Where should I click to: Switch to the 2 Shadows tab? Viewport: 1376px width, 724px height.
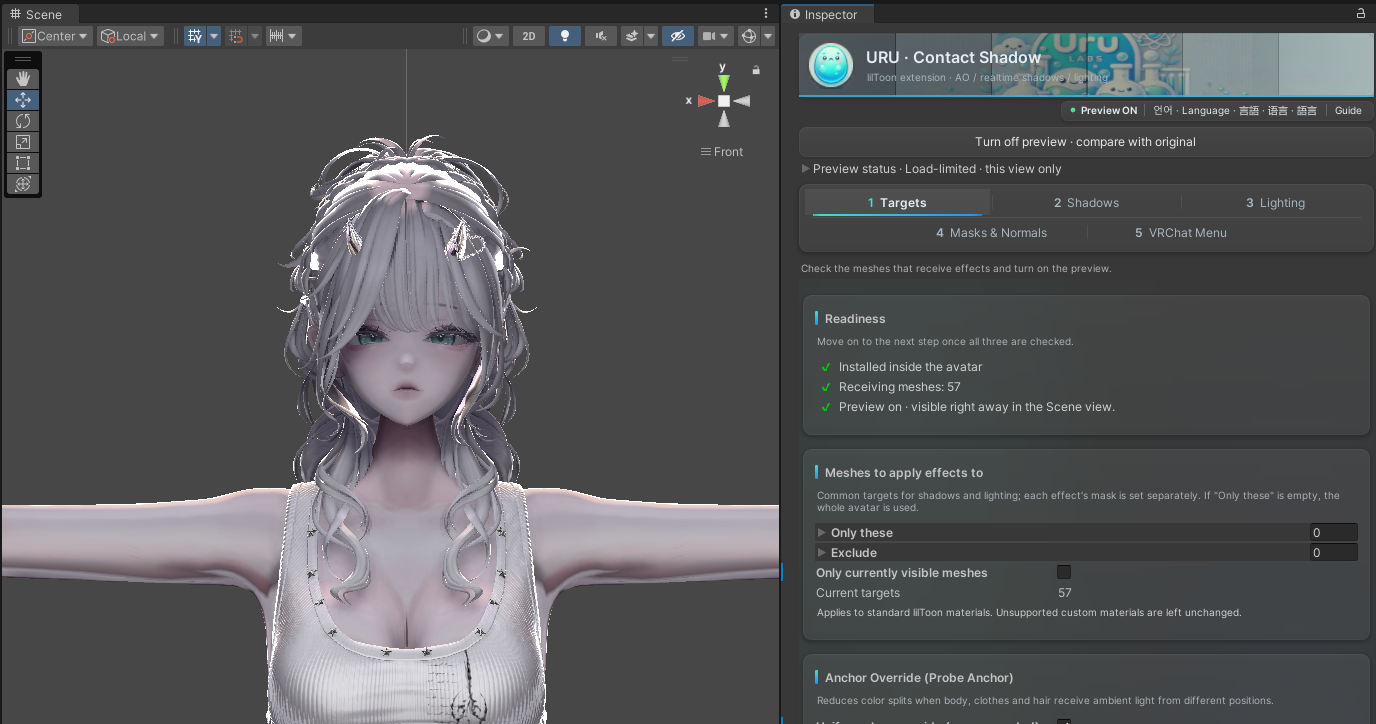(1086, 203)
